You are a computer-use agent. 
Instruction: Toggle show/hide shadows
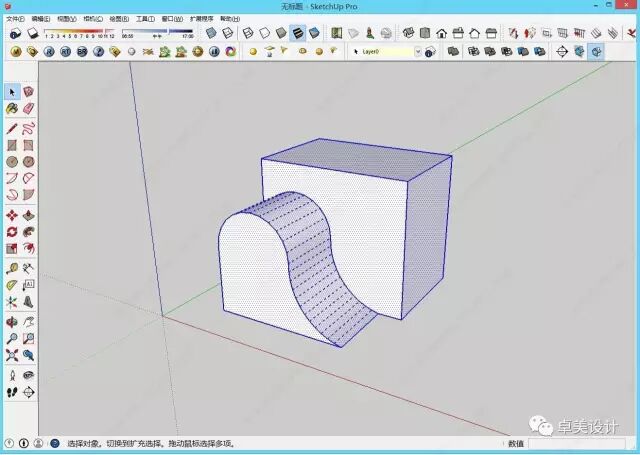point(32,33)
